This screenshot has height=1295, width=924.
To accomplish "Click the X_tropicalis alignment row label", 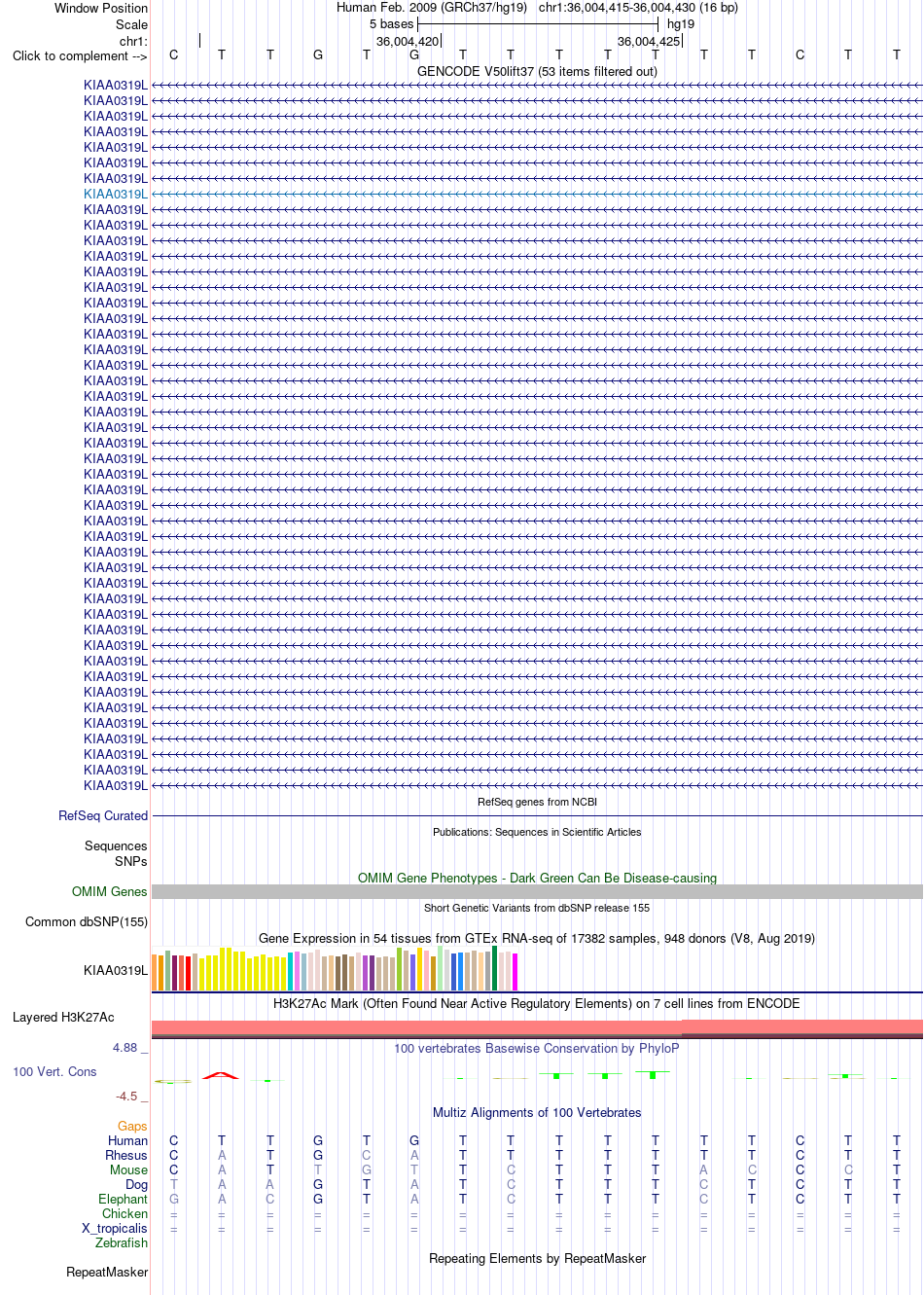I will [x=115, y=1228].
